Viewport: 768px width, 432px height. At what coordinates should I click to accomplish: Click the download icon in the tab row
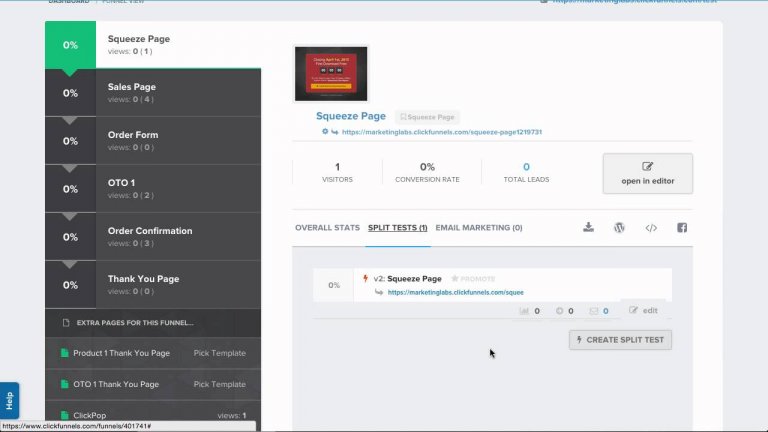point(588,227)
